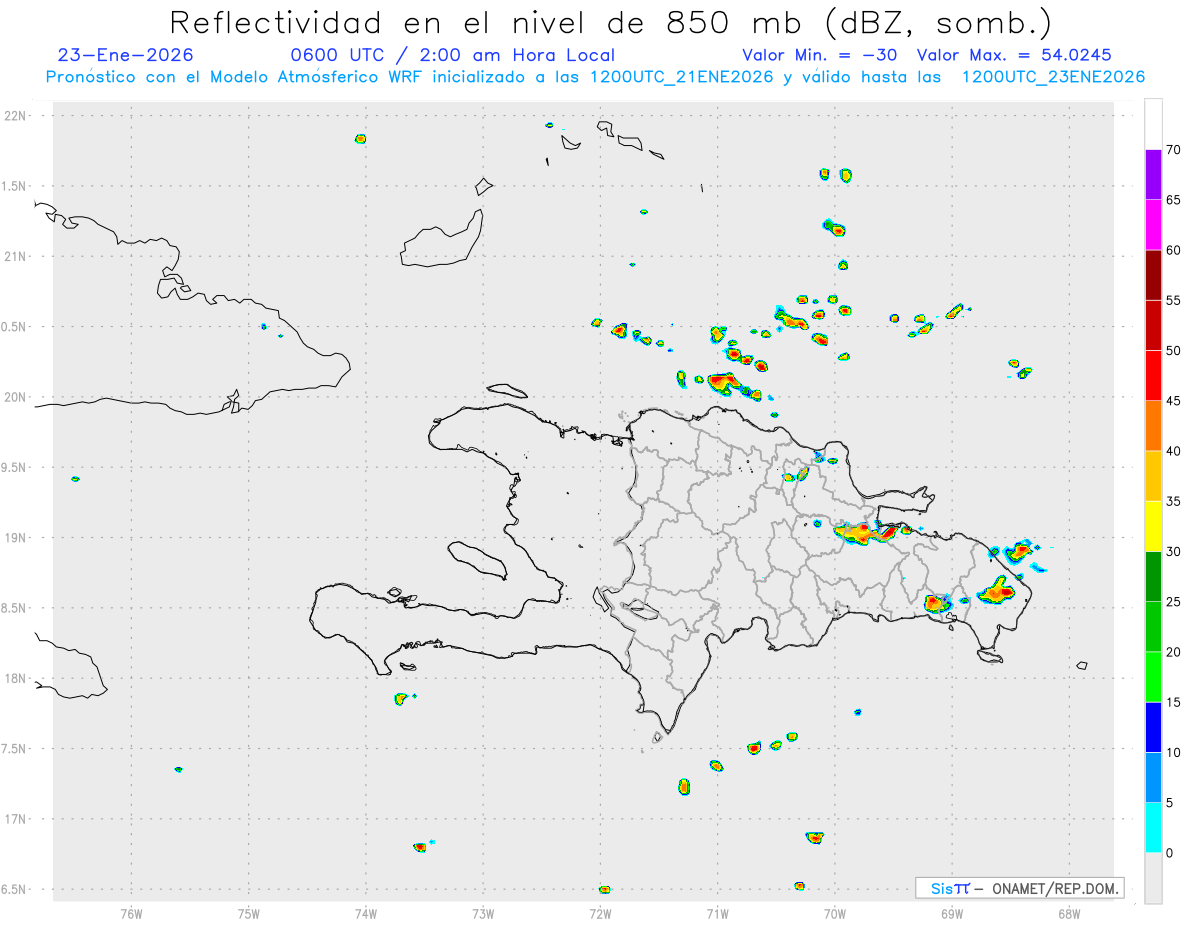Click the '55' colorbar label
The width and height of the screenshot is (1200, 927).
(x=1173, y=301)
